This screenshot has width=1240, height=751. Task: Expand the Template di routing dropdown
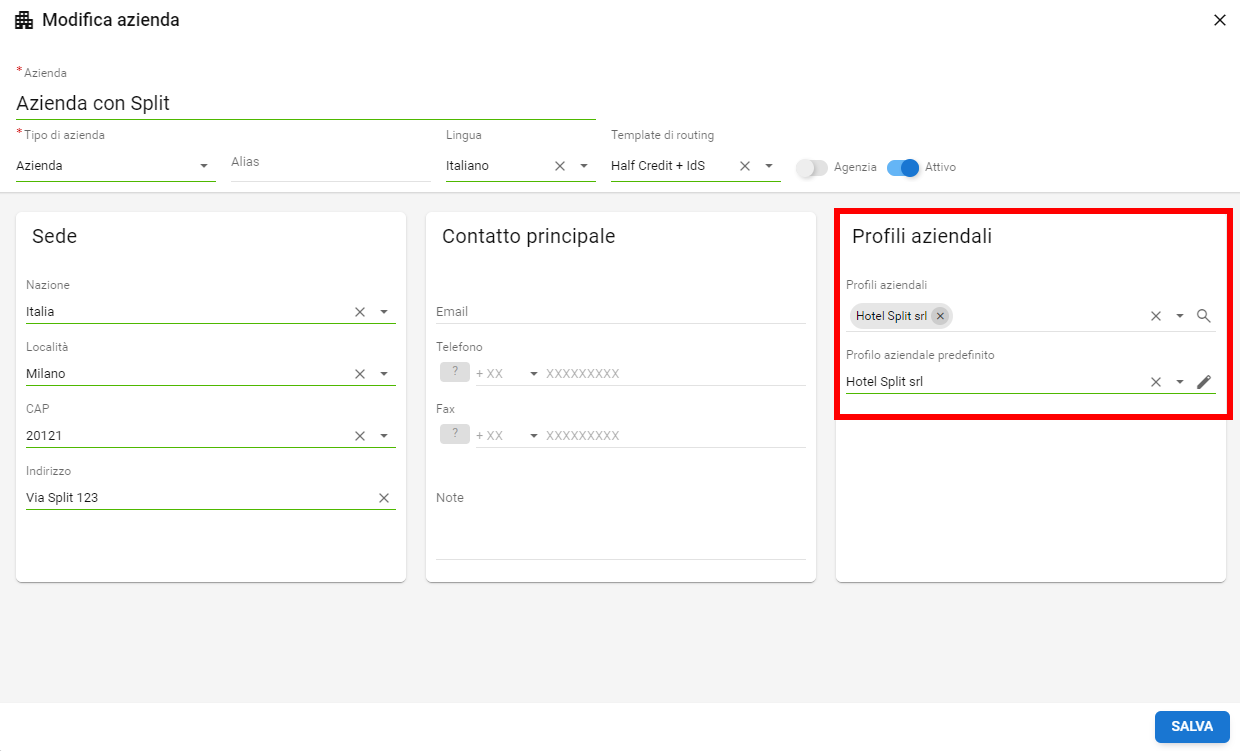click(769, 166)
